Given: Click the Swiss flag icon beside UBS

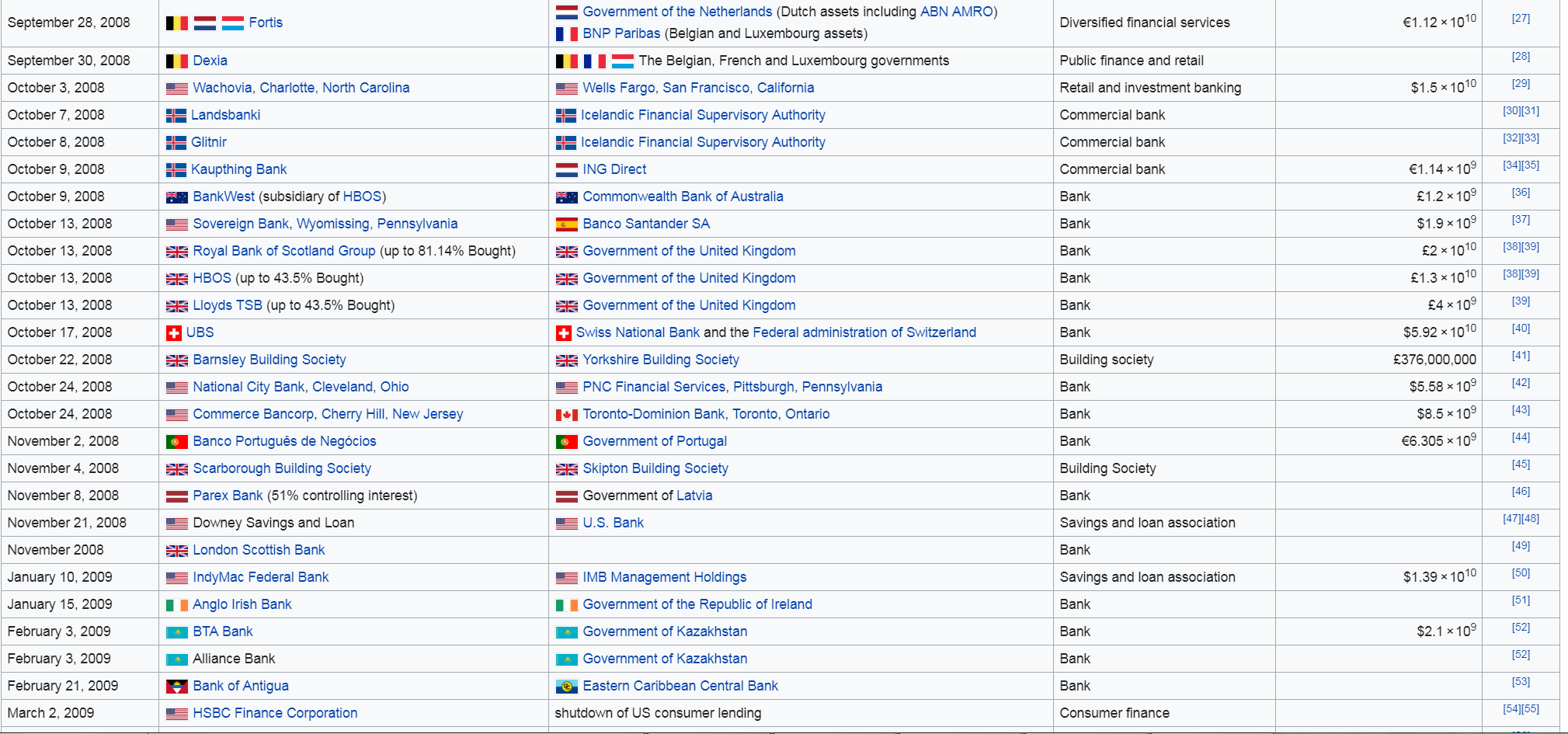Looking at the screenshot, I should click(174, 333).
